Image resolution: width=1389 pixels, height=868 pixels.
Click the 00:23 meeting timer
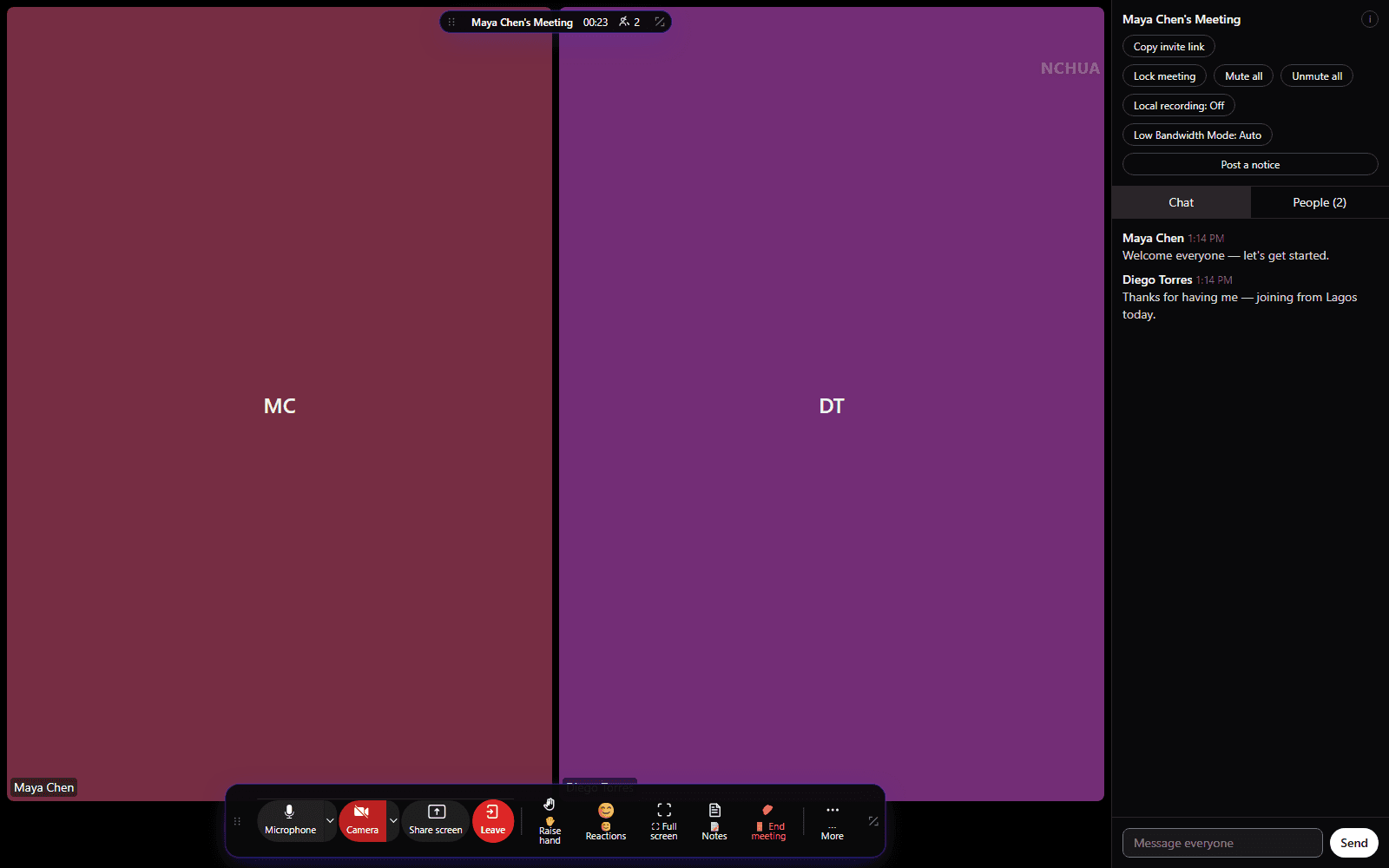point(596,23)
